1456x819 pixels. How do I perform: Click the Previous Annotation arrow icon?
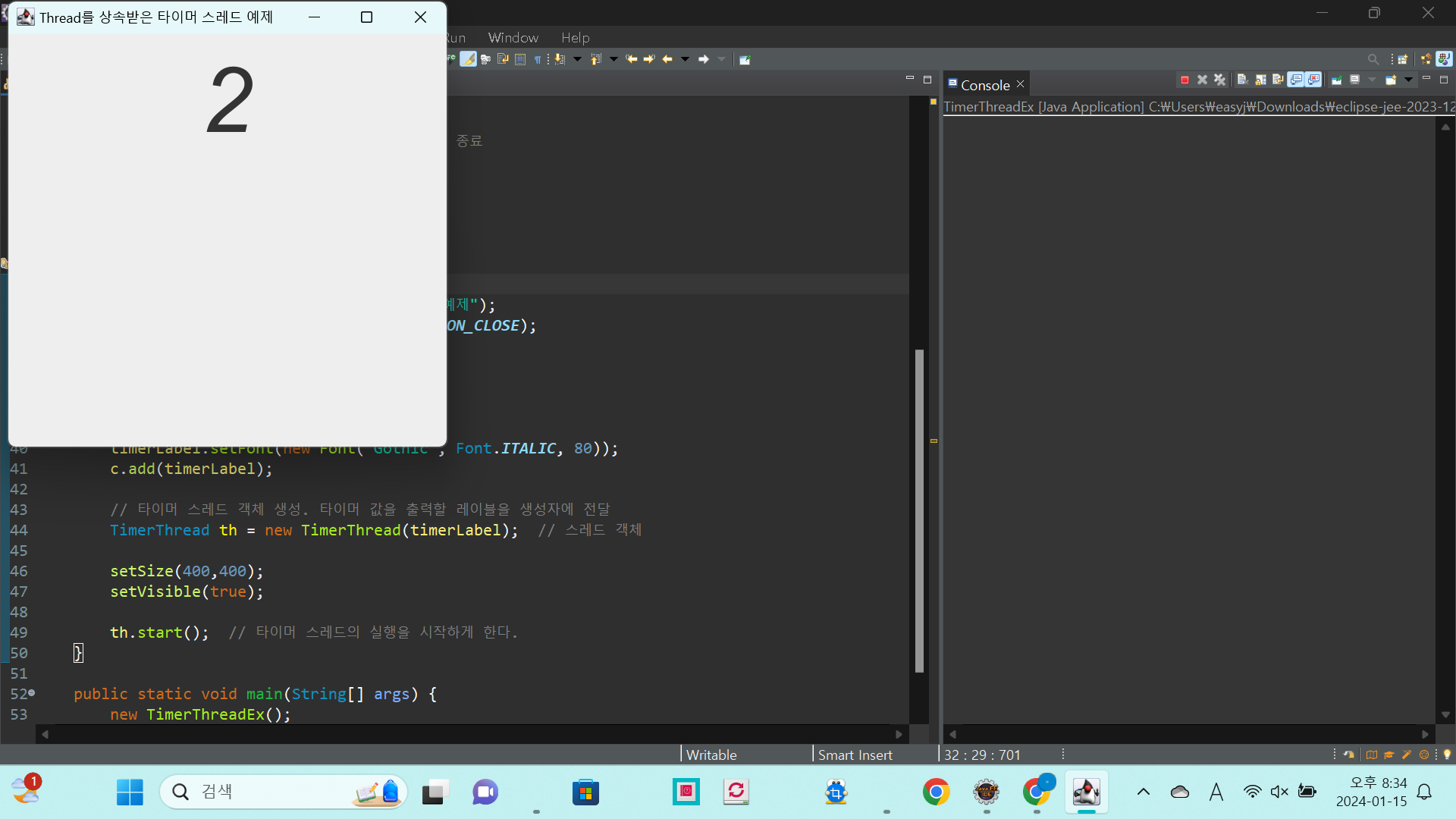click(596, 59)
